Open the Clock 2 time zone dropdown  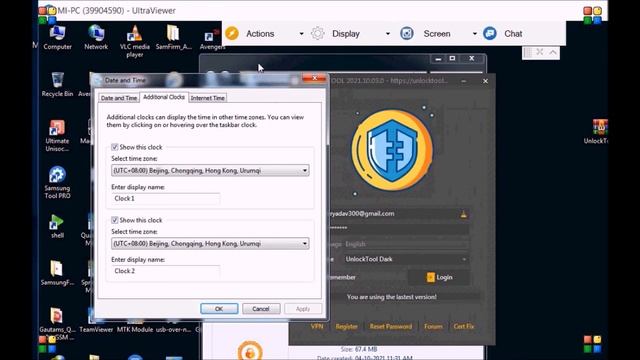coord(210,244)
